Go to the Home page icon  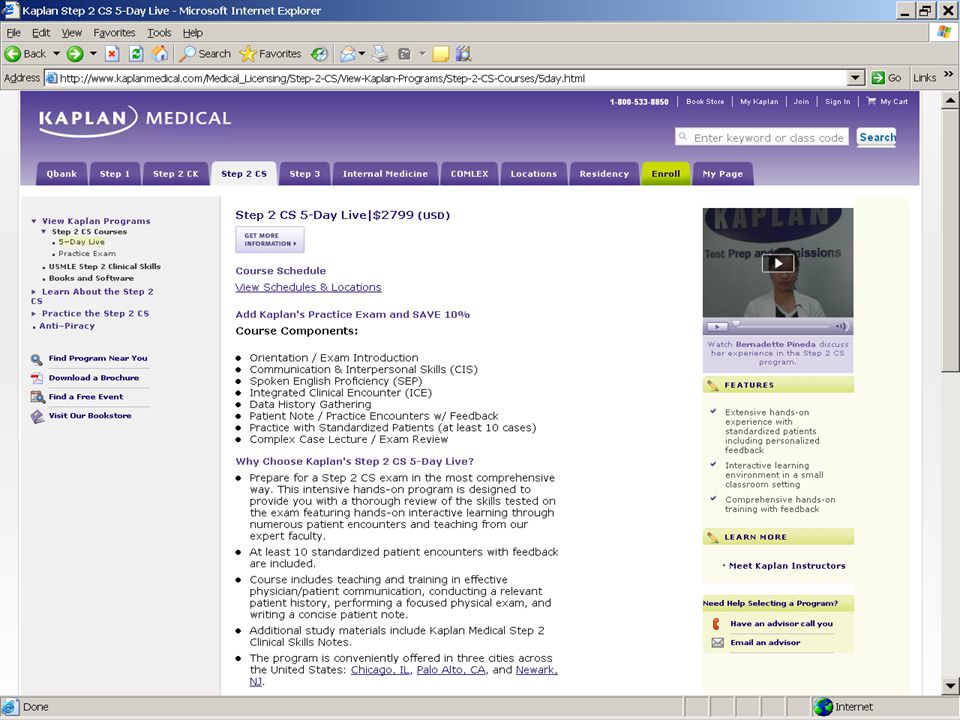(160, 54)
